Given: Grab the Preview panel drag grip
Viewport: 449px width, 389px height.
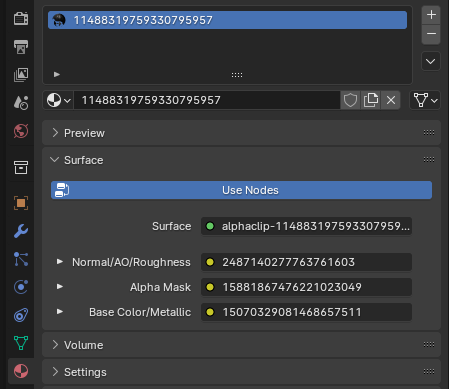Looking at the screenshot, I should (x=429, y=133).
